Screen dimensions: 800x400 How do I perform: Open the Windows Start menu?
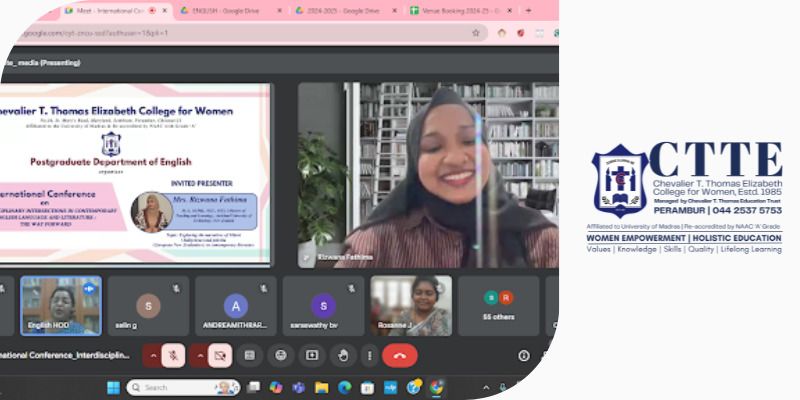point(113,388)
